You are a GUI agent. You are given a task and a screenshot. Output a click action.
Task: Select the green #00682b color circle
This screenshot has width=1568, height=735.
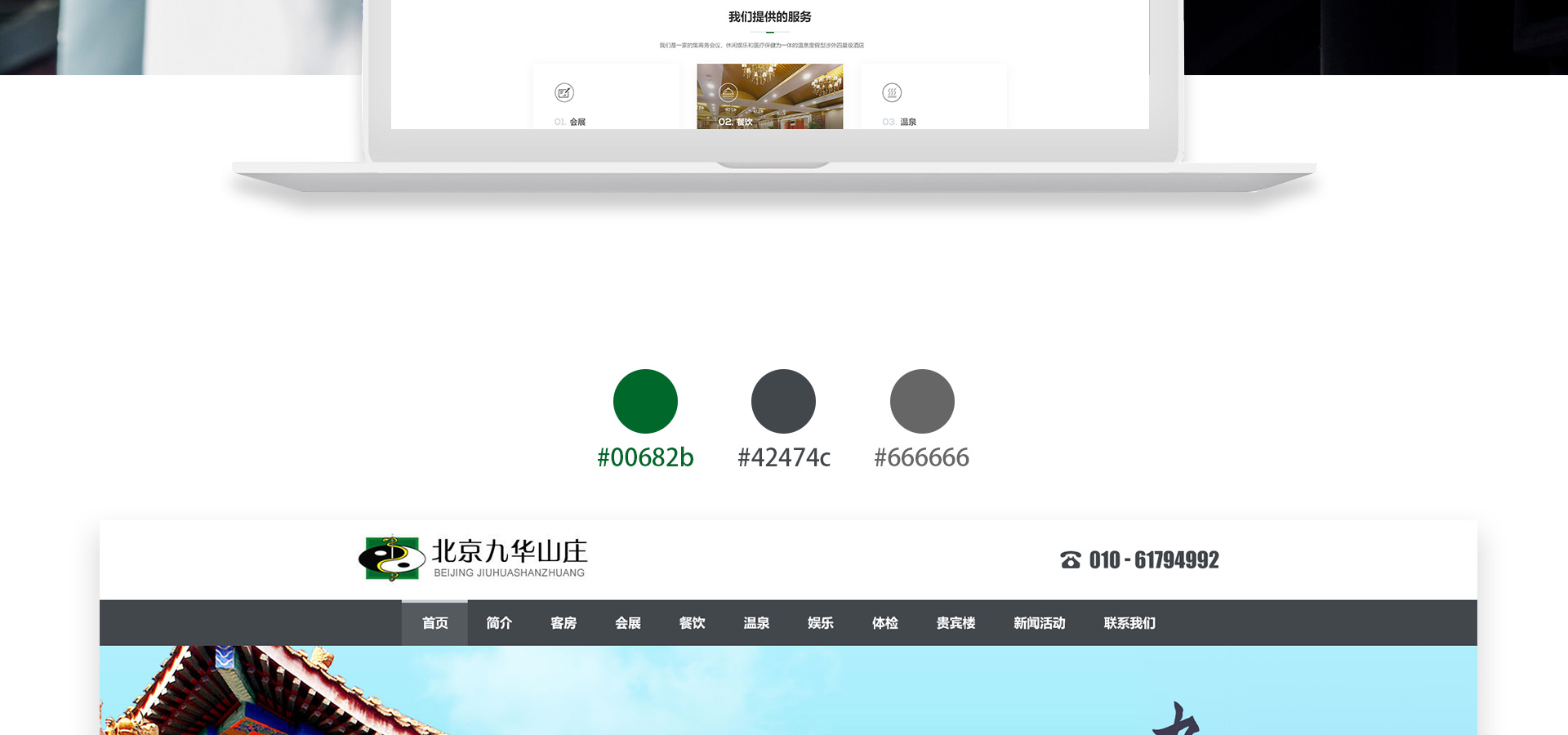point(645,401)
